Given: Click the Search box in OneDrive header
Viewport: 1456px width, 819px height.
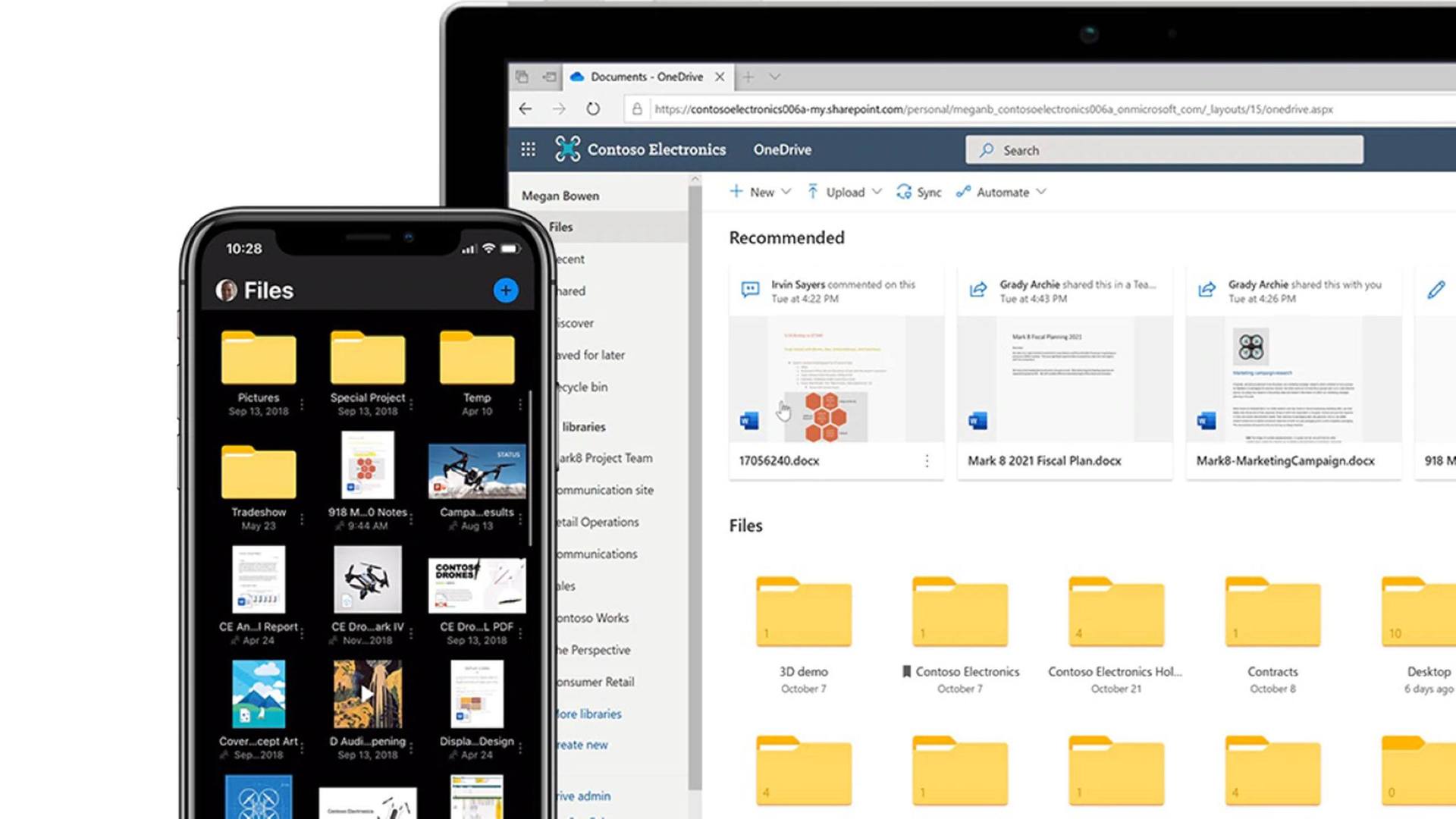Looking at the screenshot, I should click(1164, 149).
